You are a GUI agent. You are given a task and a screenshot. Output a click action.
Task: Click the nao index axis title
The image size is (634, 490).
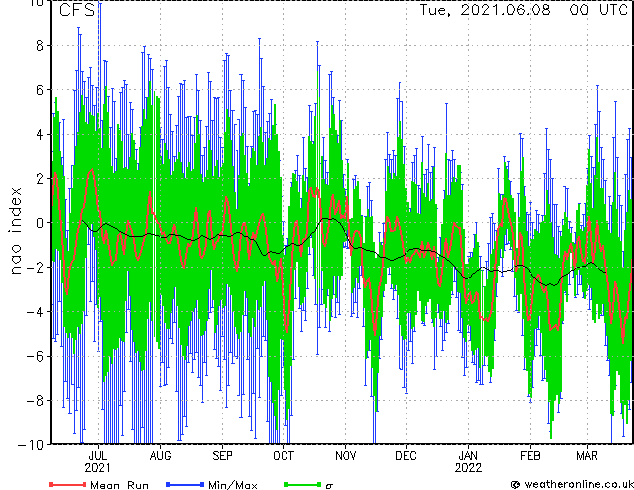click(x=15, y=231)
